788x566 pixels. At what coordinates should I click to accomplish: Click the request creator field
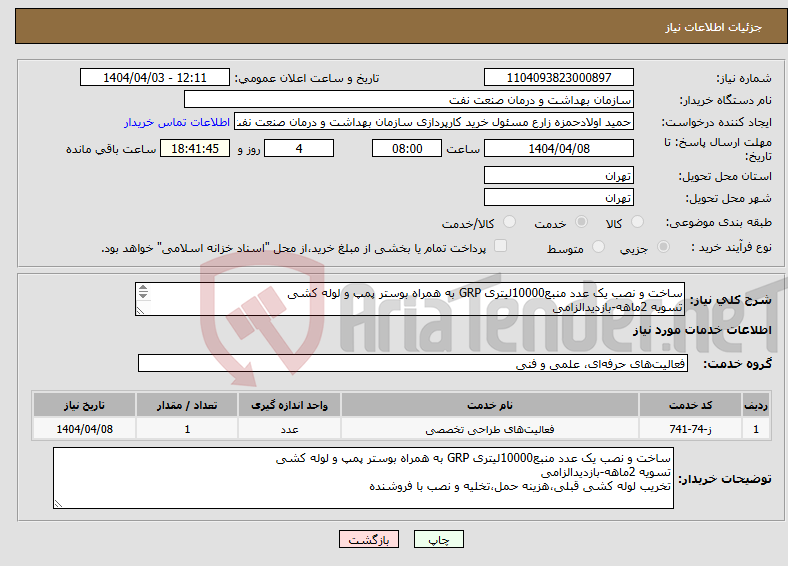[434, 122]
